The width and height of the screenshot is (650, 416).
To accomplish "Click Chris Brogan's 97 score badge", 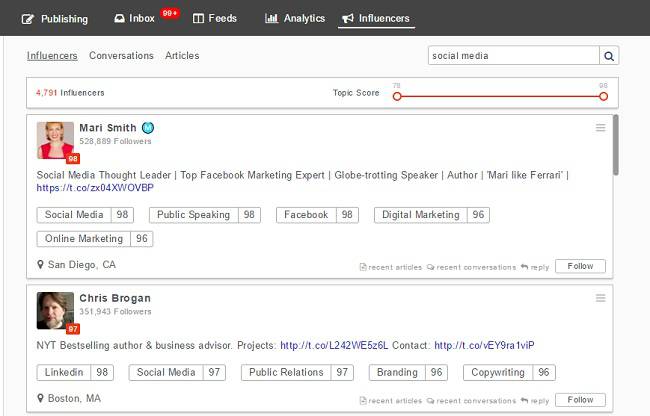I will pos(73,329).
